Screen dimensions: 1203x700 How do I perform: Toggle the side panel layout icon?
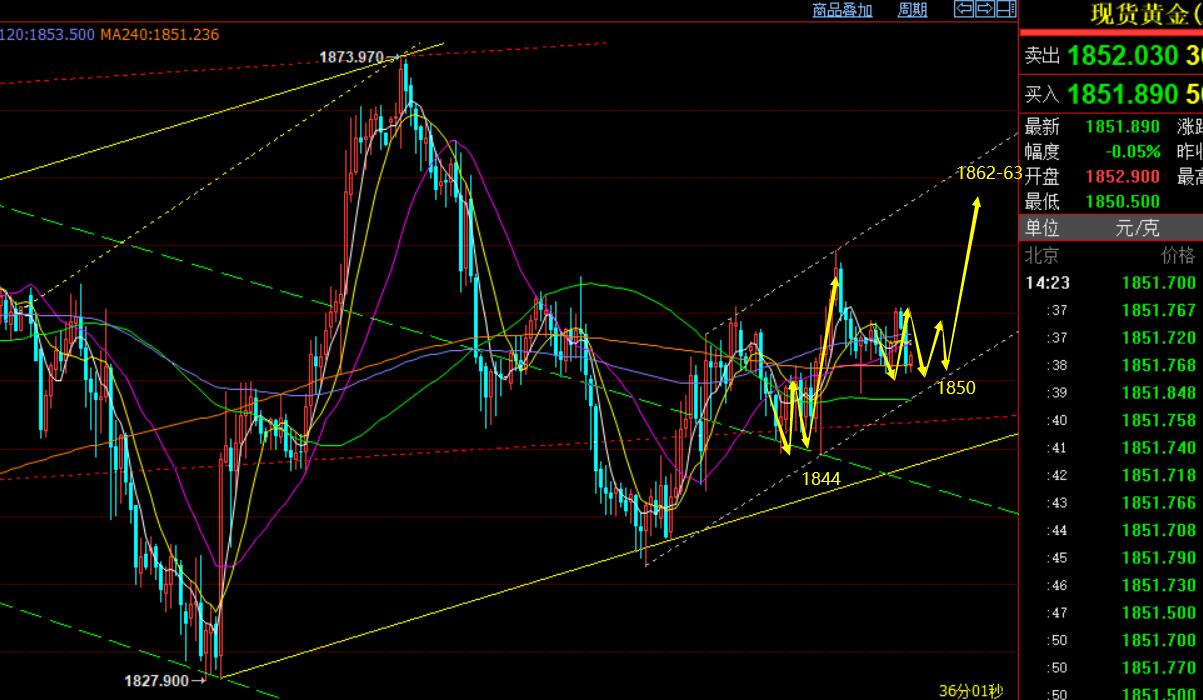[1005, 9]
